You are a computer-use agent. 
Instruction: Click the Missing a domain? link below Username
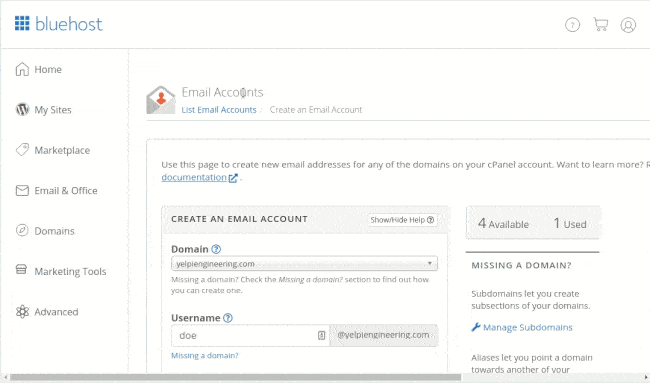(205, 356)
